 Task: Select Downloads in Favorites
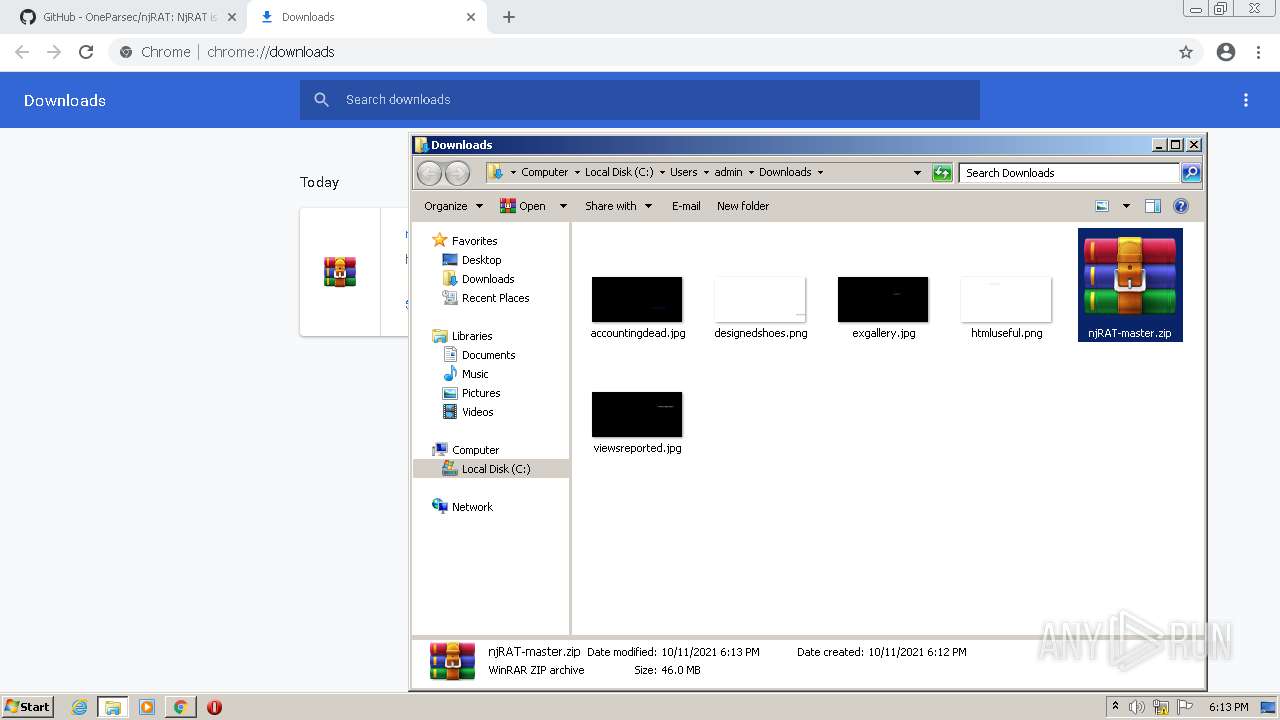coord(487,279)
